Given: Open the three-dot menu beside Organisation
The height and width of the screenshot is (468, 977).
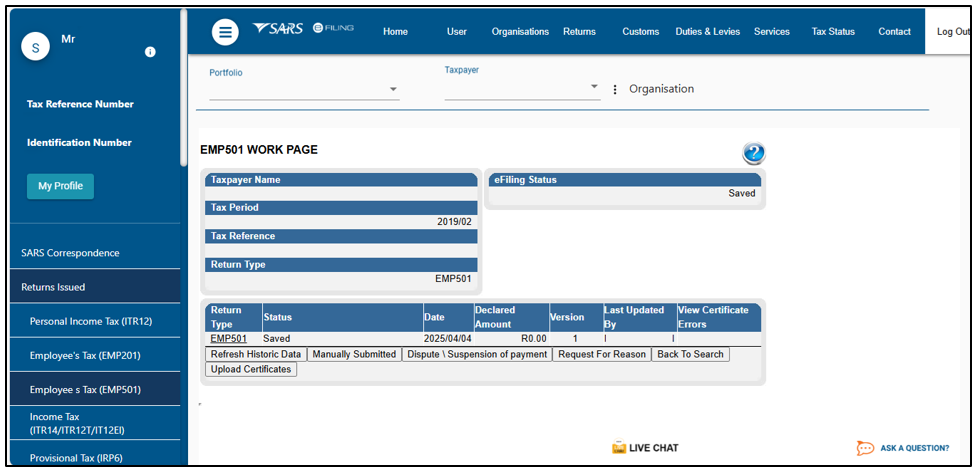Looking at the screenshot, I should click(x=615, y=90).
